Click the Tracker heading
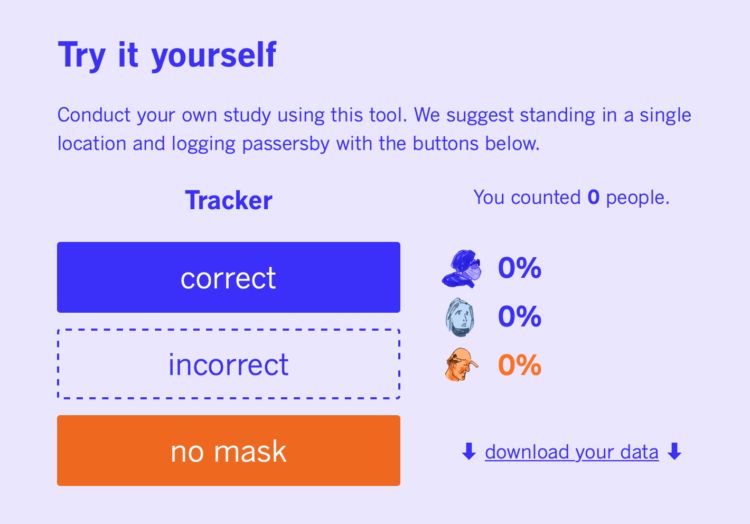Screen dimensions: 750x524 tap(229, 200)
